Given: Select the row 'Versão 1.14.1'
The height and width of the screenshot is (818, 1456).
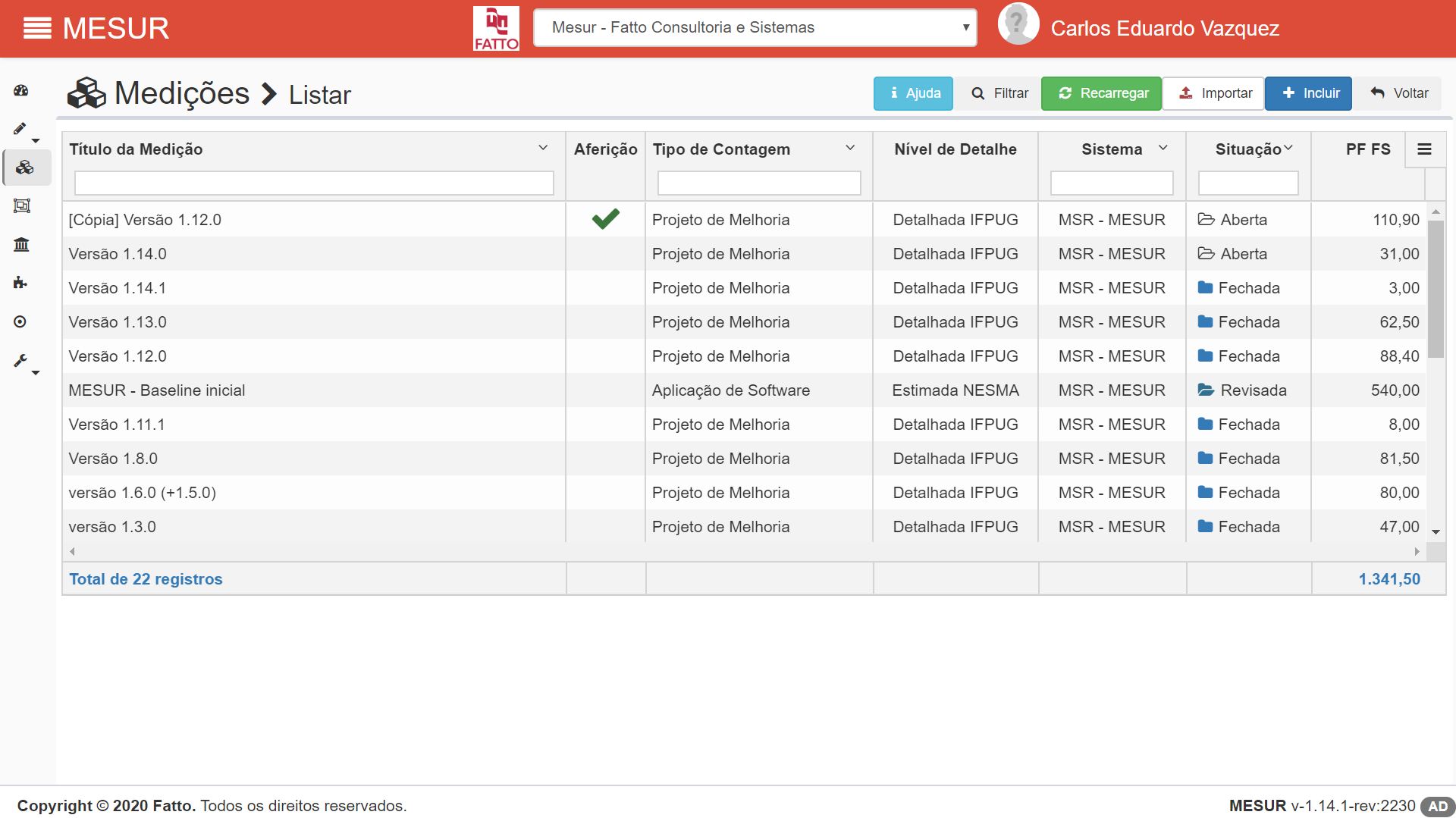Looking at the screenshot, I should pyautogui.click(x=745, y=287).
